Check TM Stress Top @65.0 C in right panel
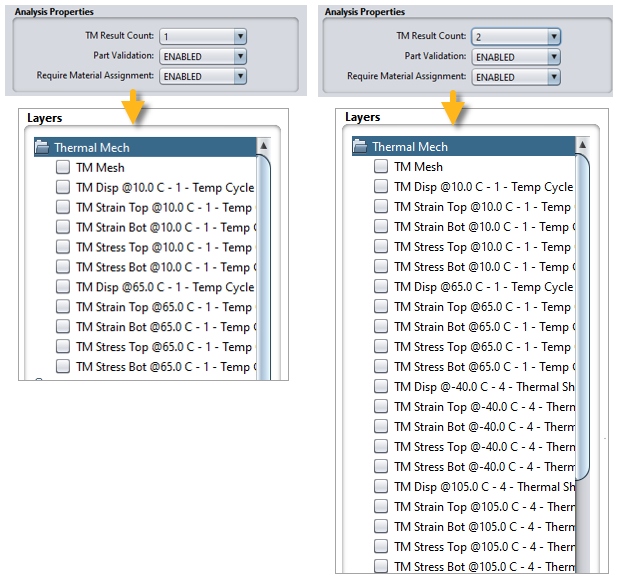The width and height of the screenshot is (619, 578). [x=381, y=346]
